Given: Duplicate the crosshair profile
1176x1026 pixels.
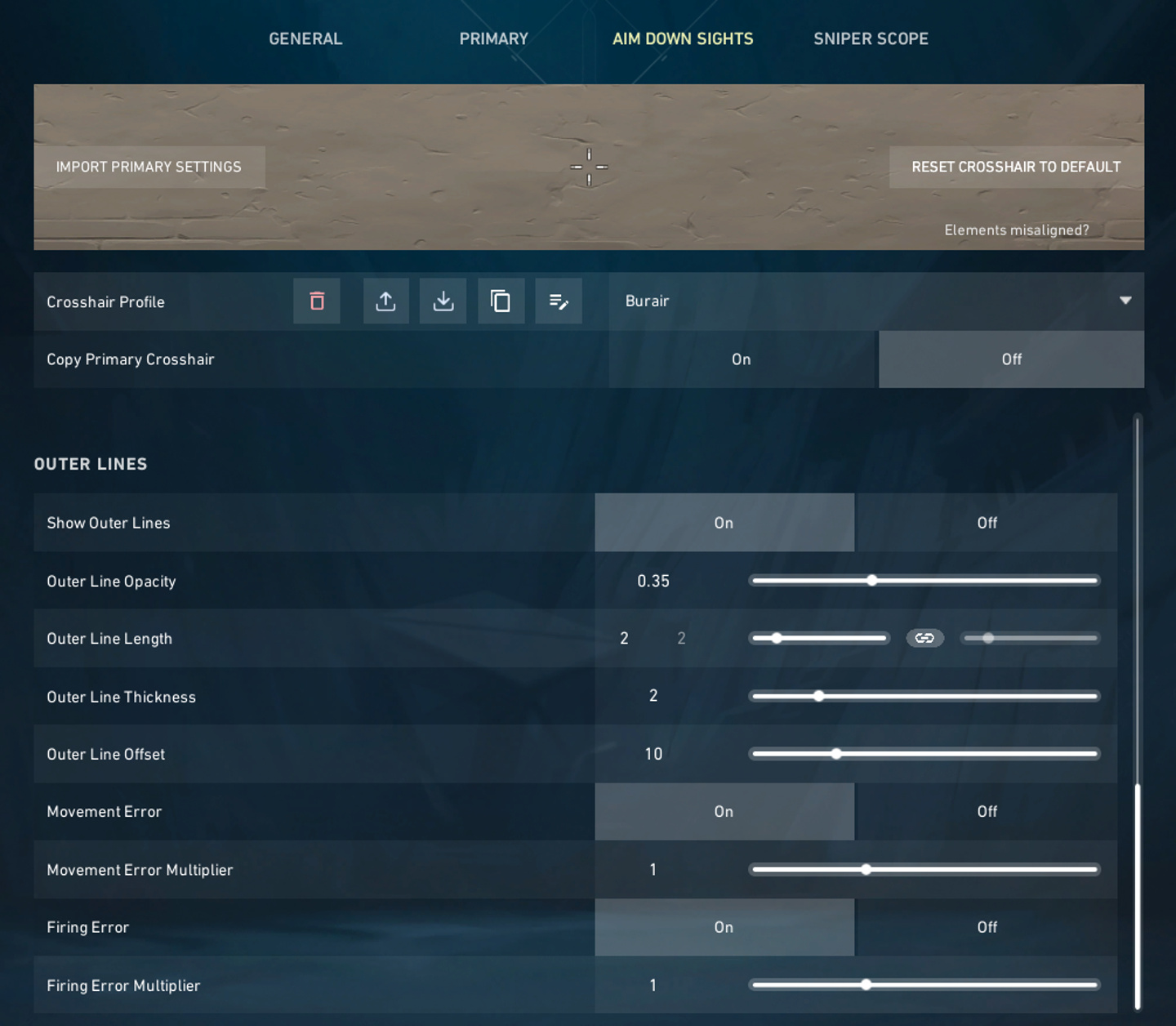Looking at the screenshot, I should 501,301.
